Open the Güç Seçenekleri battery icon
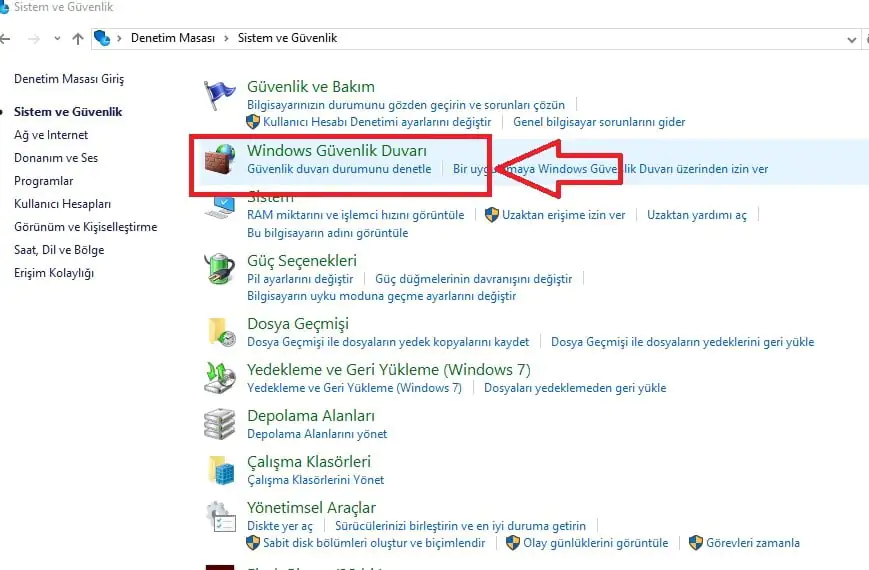The height and width of the screenshot is (570, 869). click(x=220, y=269)
